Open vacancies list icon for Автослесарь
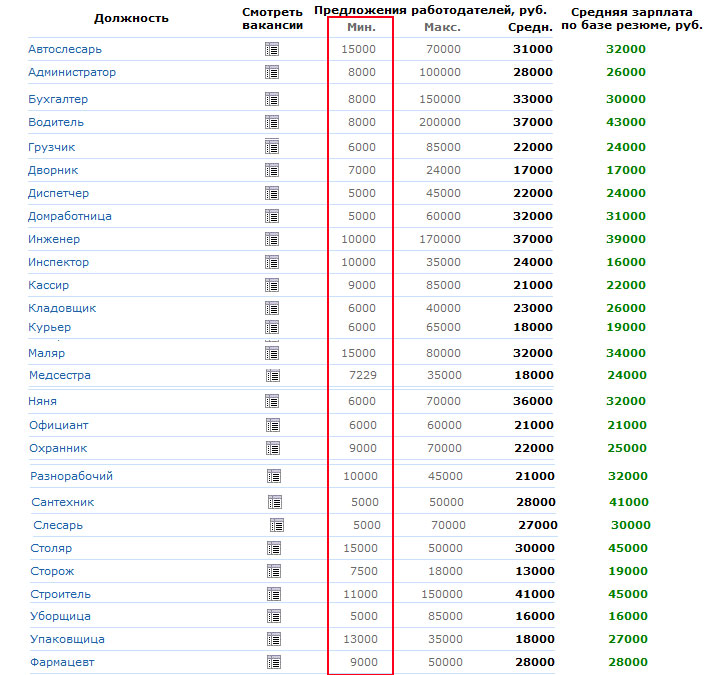 click(x=271, y=49)
